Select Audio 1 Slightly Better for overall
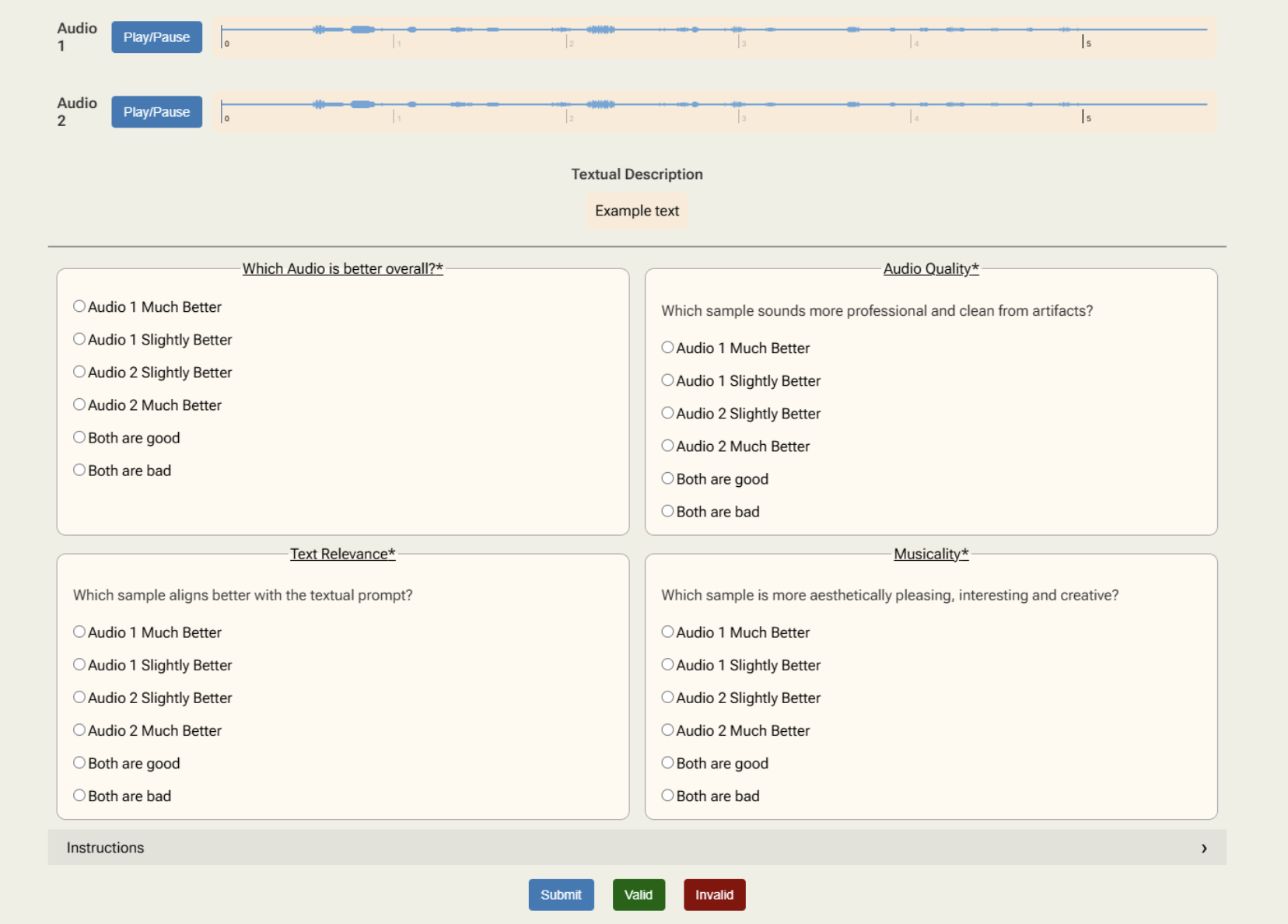This screenshot has height=924, width=1288. coord(79,339)
